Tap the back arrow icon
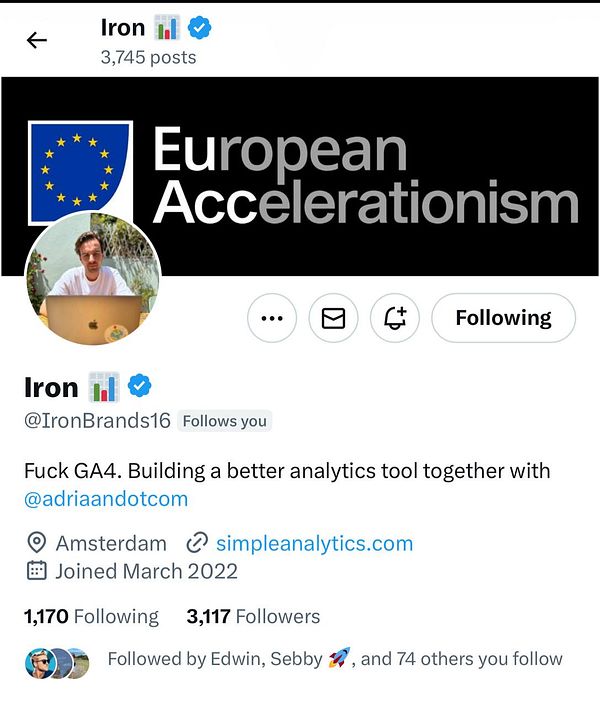The width and height of the screenshot is (600, 706). (37, 40)
